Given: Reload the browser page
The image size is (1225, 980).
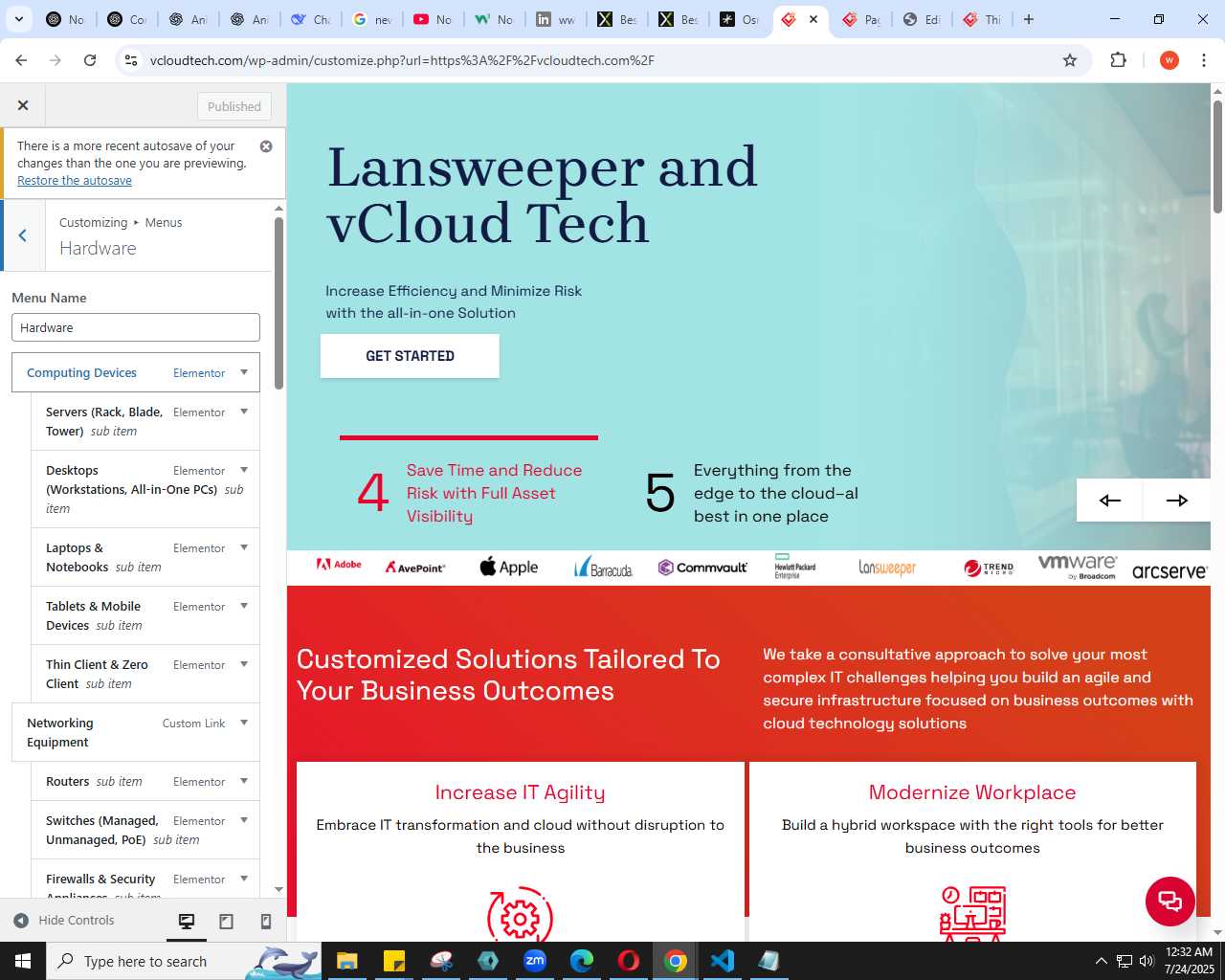Looking at the screenshot, I should coord(90,60).
